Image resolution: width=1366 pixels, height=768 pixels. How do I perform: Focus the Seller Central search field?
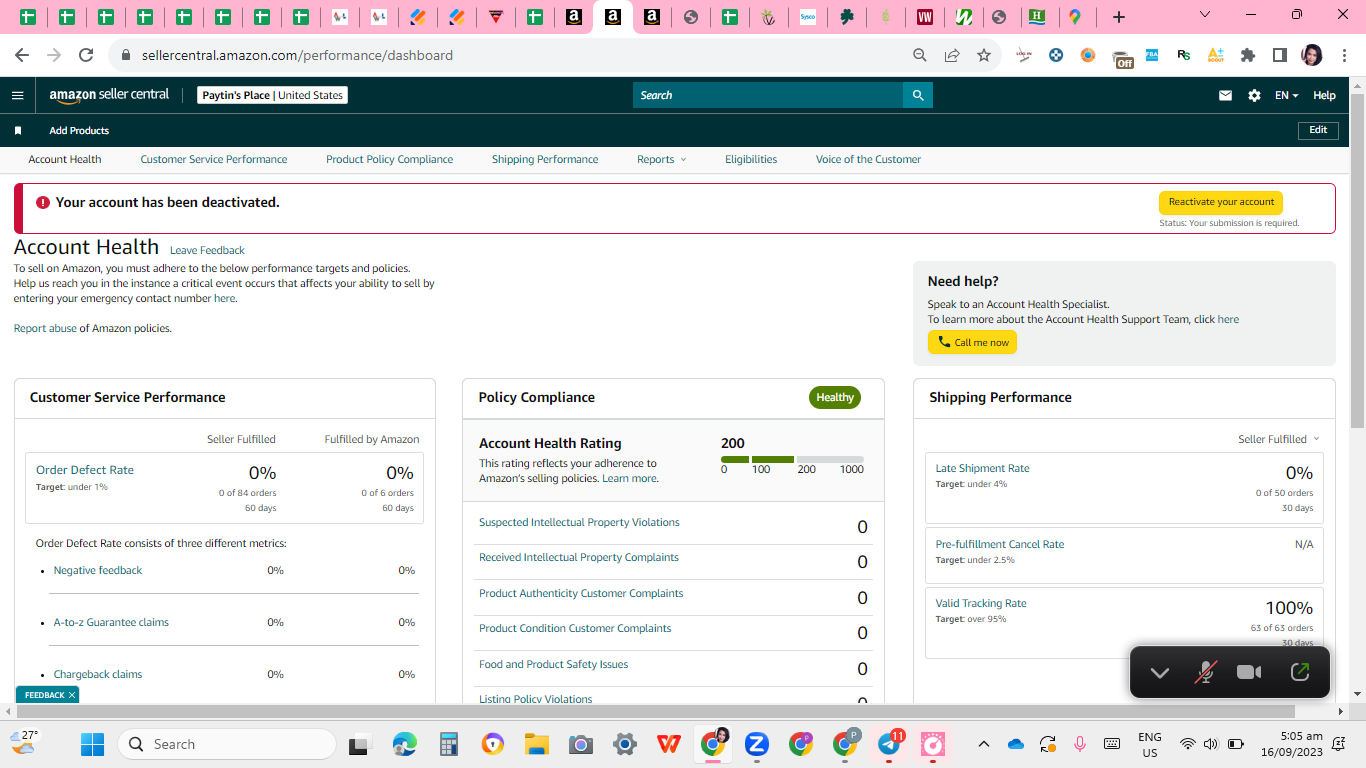(x=768, y=95)
